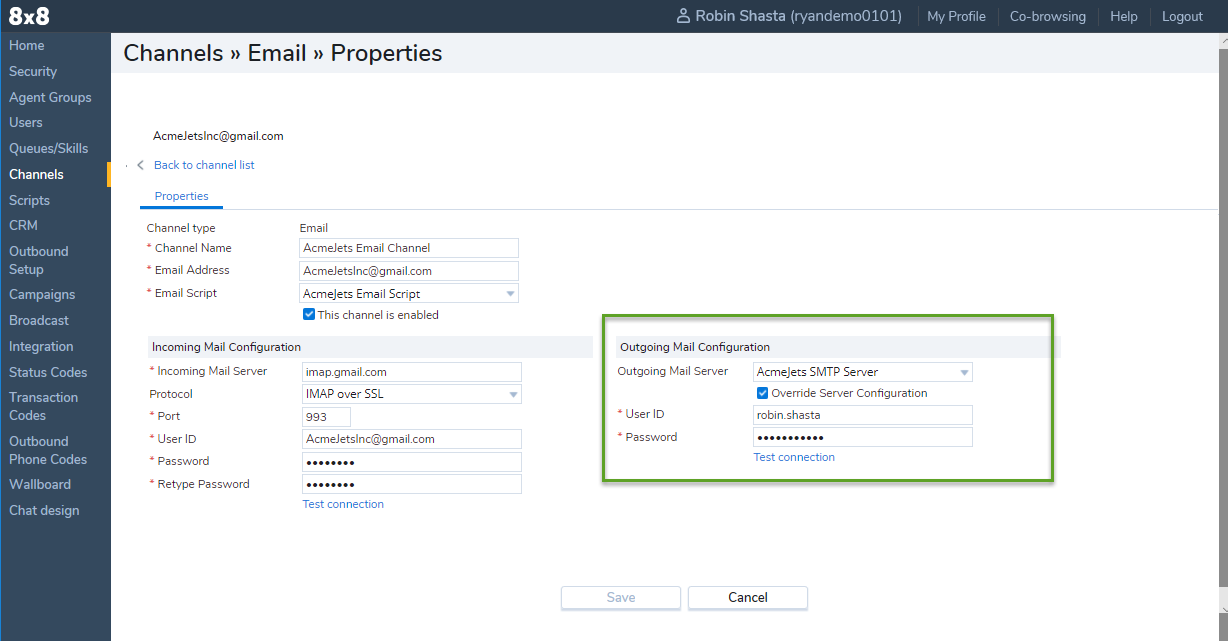Click Logout in the top bar

pyautogui.click(x=1182, y=17)
